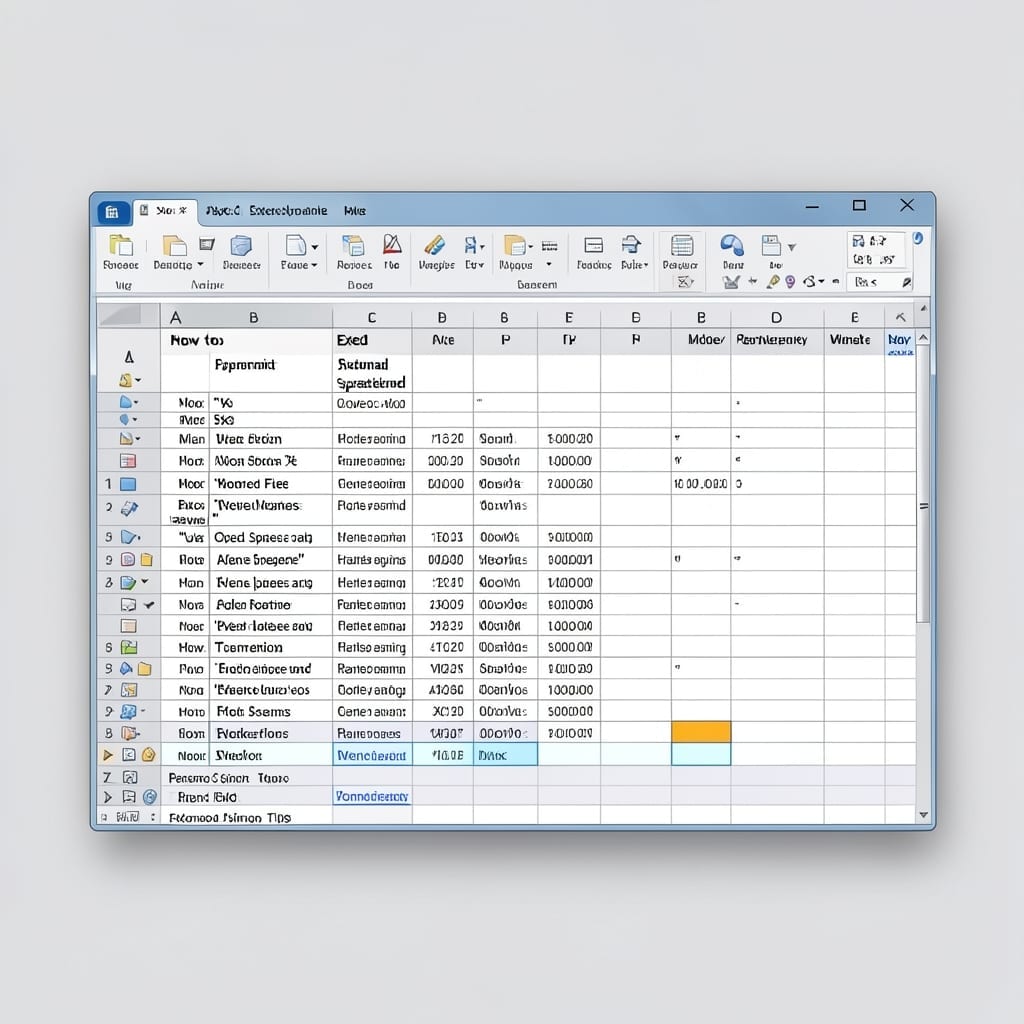
Task: Click the blue cloud icon labeled Dem
Action: click(732, 245)
